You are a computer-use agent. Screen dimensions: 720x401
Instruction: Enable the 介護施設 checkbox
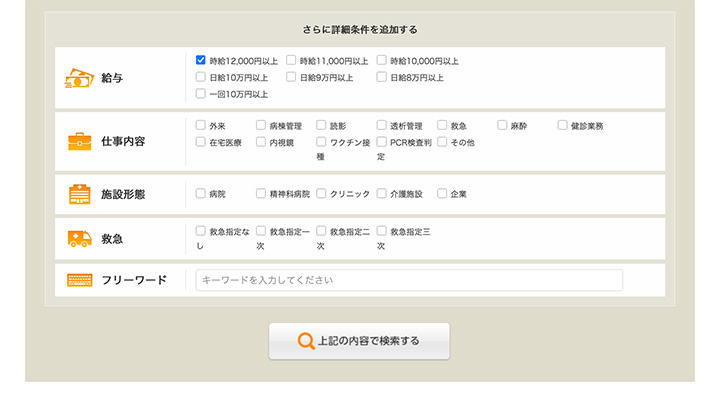[382, 194]
